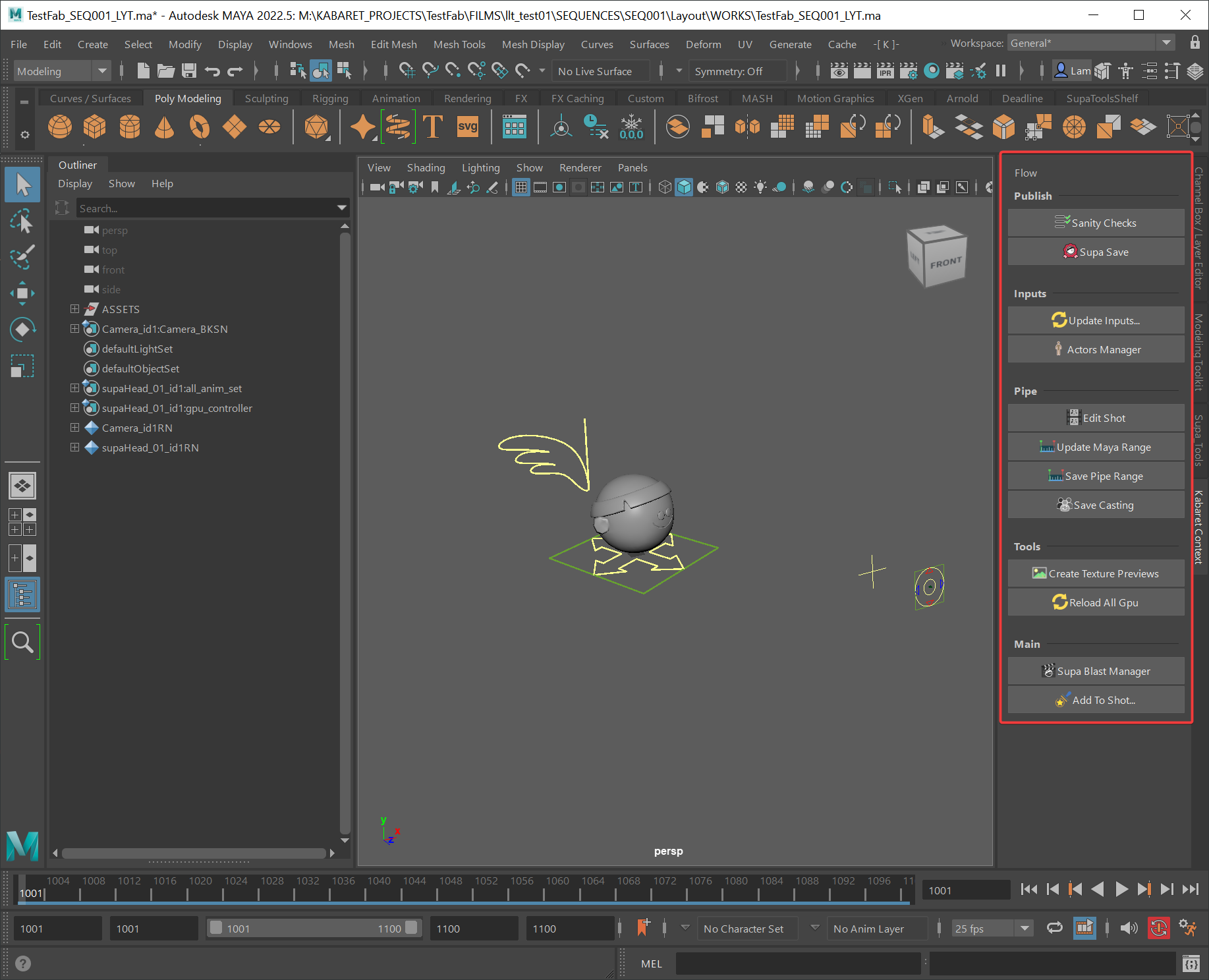The width and height of the screenshot is (1209, 980).
Task: Switch to the Rigging shelf tab
Action: (x=330, y=98)
